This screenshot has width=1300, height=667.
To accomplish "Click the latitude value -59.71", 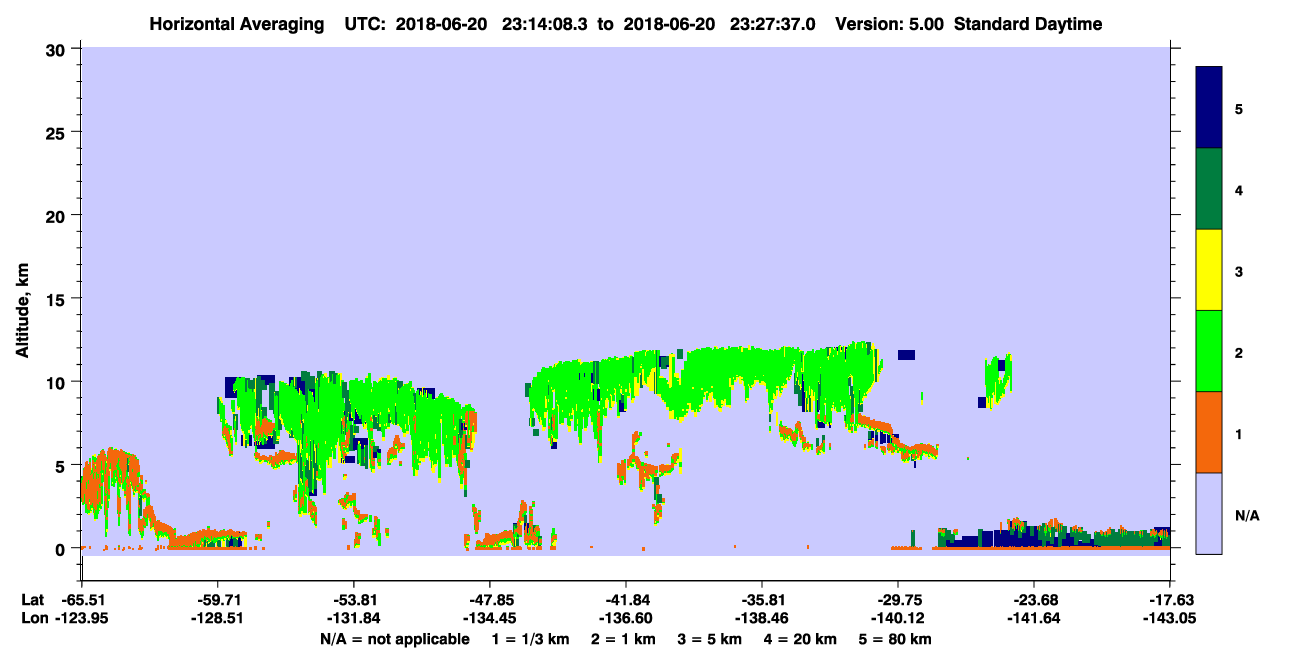I will pos(218,600).
